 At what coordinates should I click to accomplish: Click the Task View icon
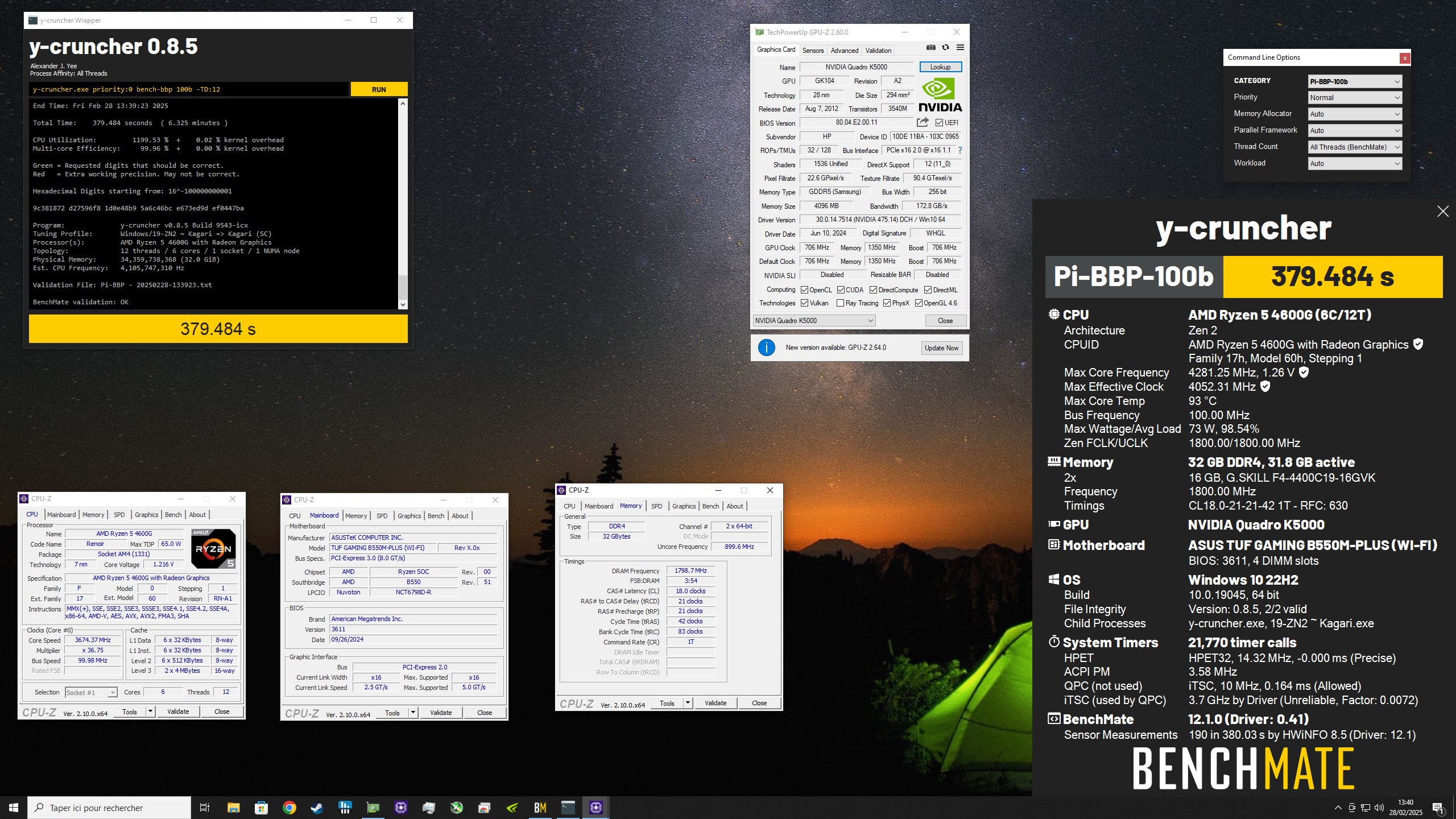click(x=205, y=808)
